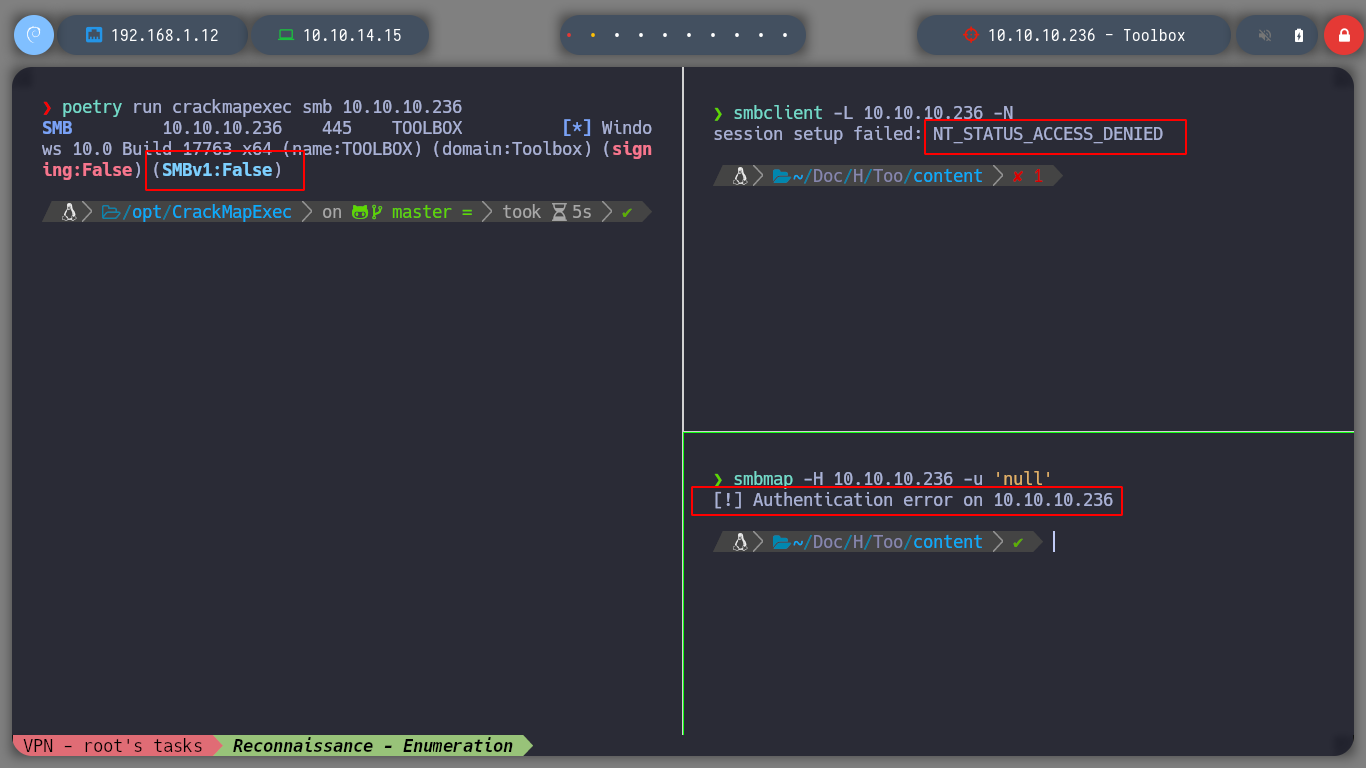Click the red x error status in smbclient prompt
Screen dimensions: 1366x768
point(1017,176)
